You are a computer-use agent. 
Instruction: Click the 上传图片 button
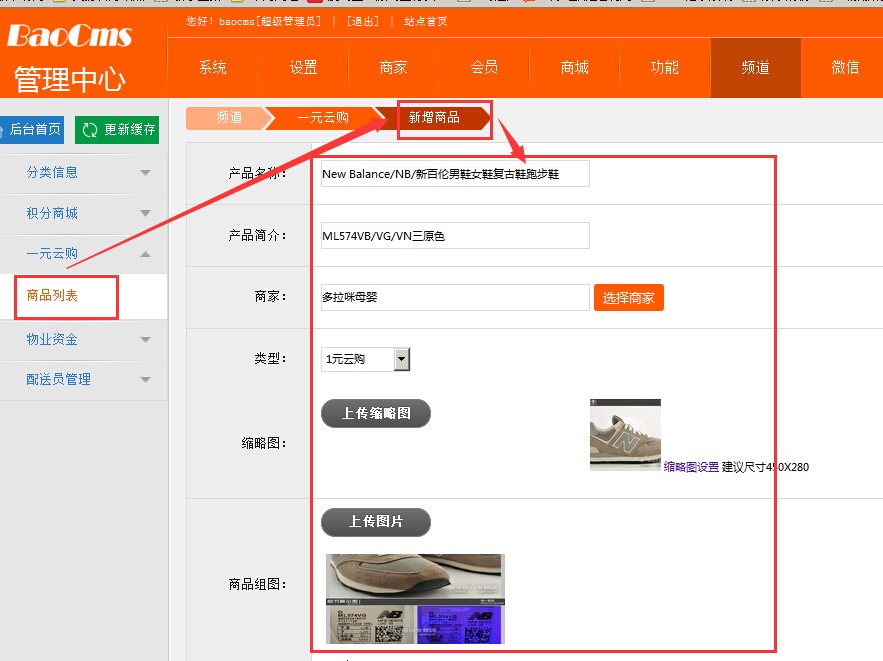[x=376, y=522]
